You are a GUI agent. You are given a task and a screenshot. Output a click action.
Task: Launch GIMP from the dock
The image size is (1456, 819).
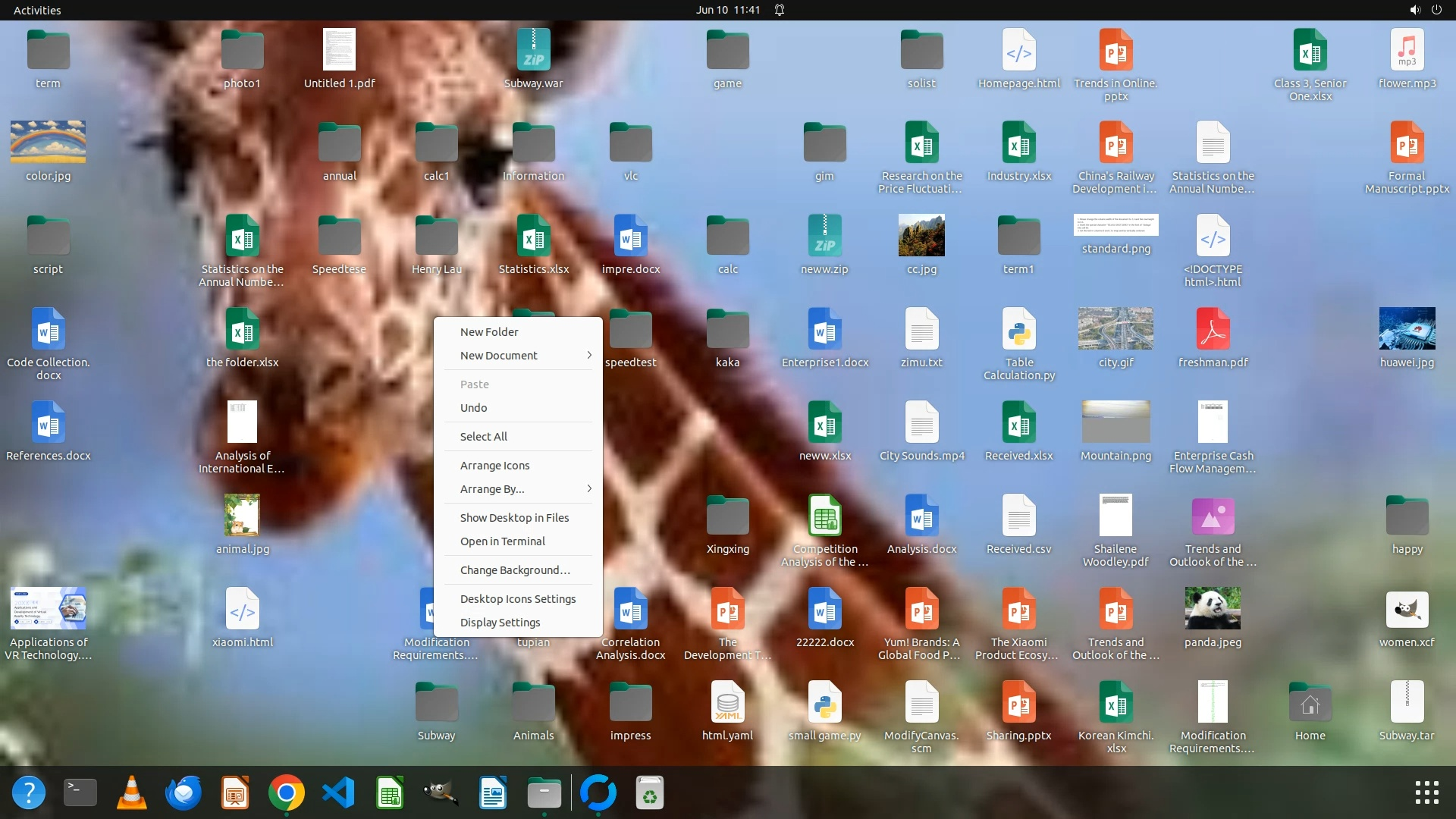440,793
